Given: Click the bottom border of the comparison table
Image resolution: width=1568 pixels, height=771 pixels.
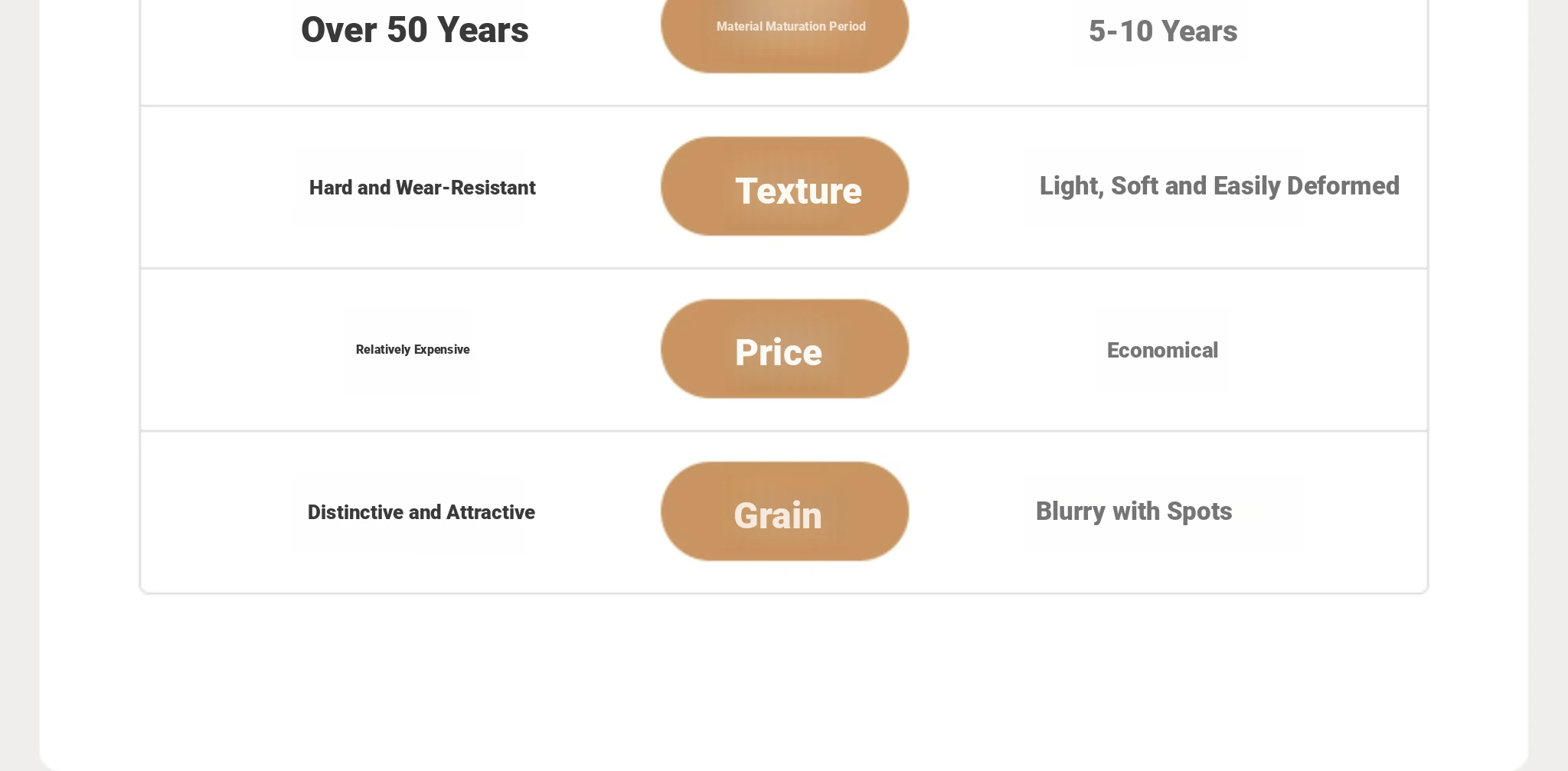Looking at the screenshot, I should point(784,593).
